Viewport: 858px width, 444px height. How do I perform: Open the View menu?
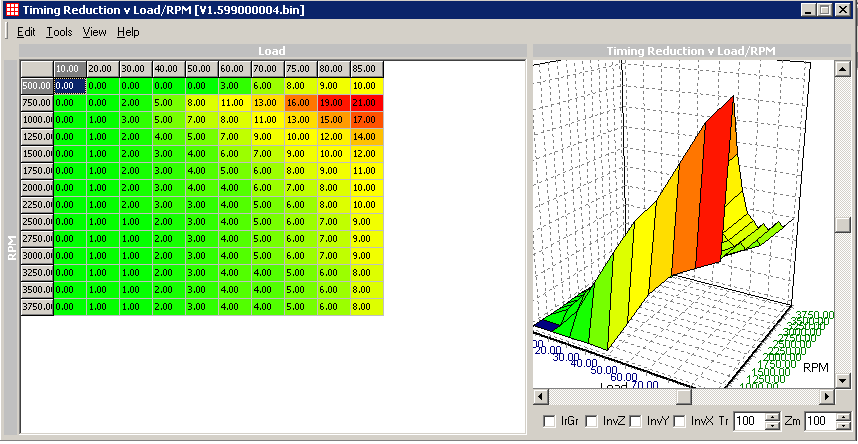94,32
